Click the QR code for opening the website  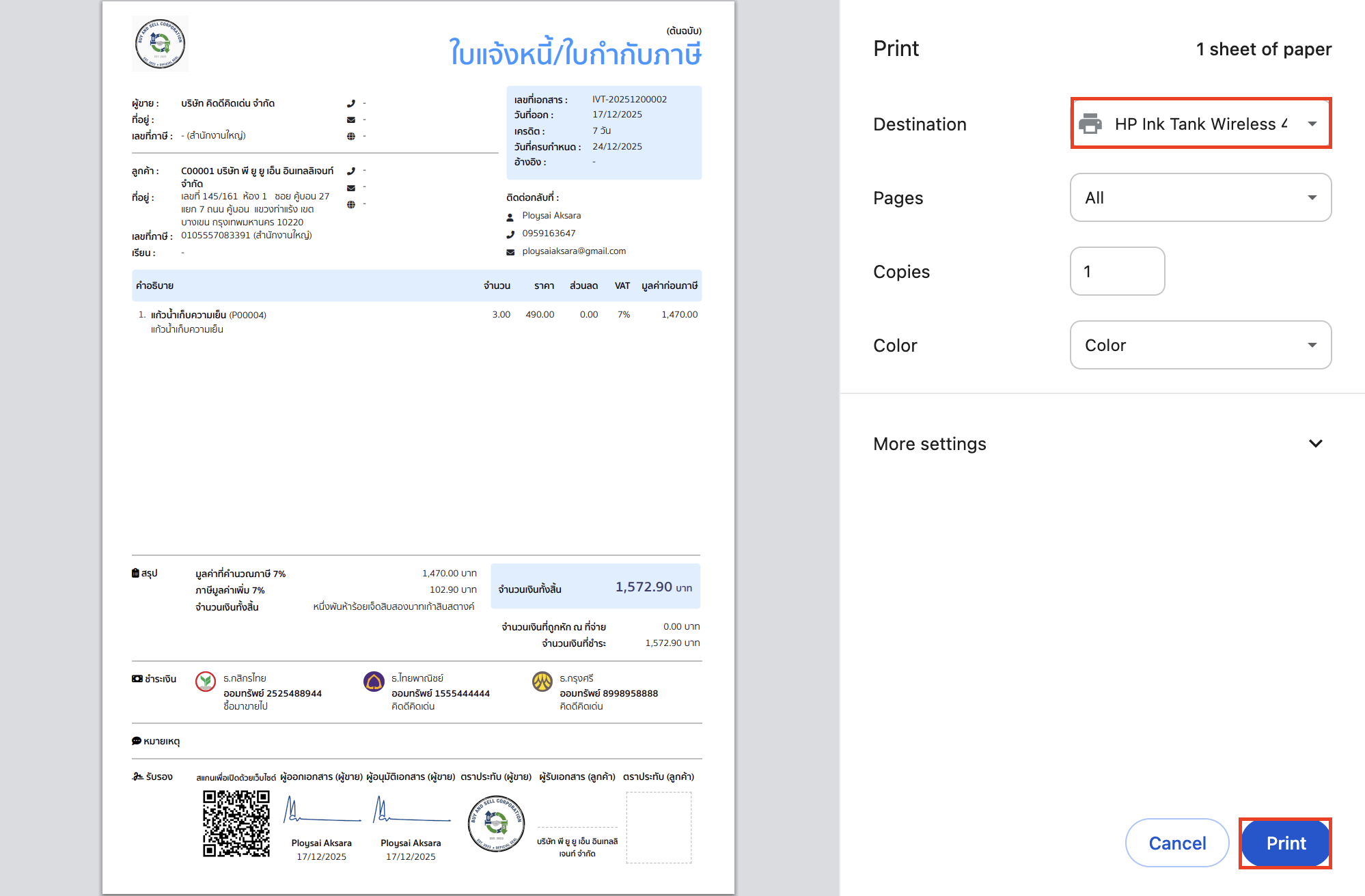pyautogui.click(x=236, y=823)
